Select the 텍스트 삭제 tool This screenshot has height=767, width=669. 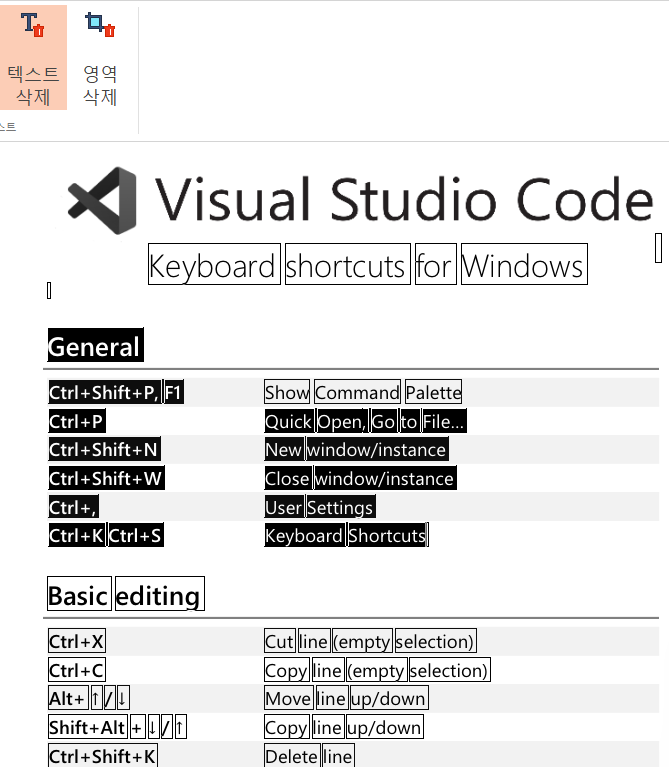[33, 57]
